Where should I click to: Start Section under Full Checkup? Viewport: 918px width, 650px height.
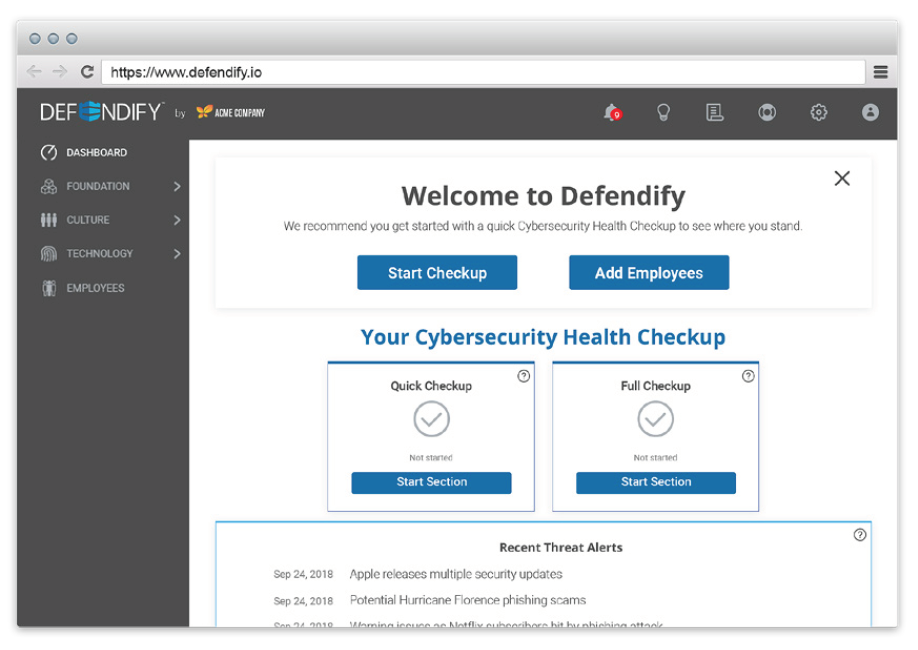tap(656, 483)
